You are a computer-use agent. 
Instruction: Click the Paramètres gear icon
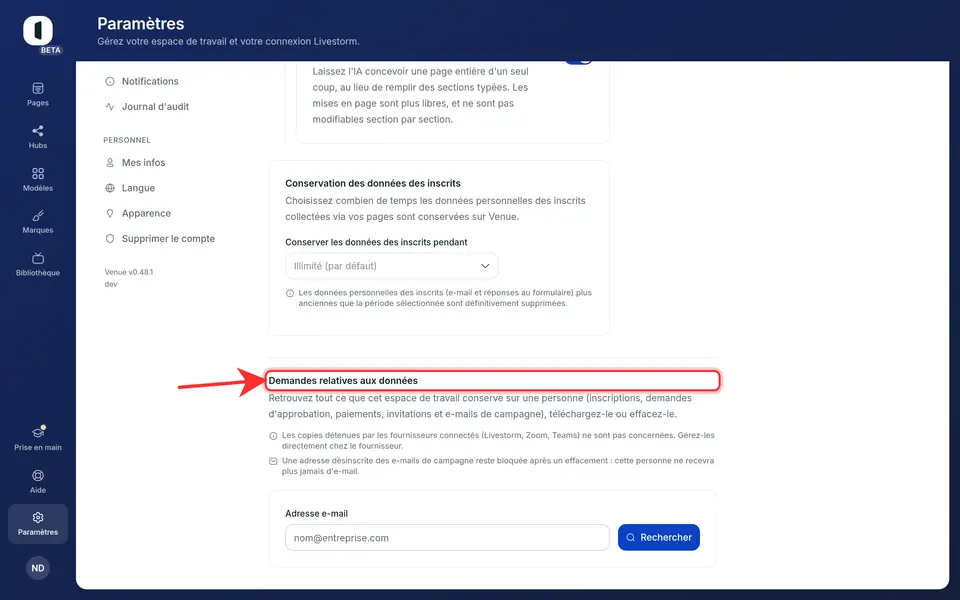pos(38,517)
